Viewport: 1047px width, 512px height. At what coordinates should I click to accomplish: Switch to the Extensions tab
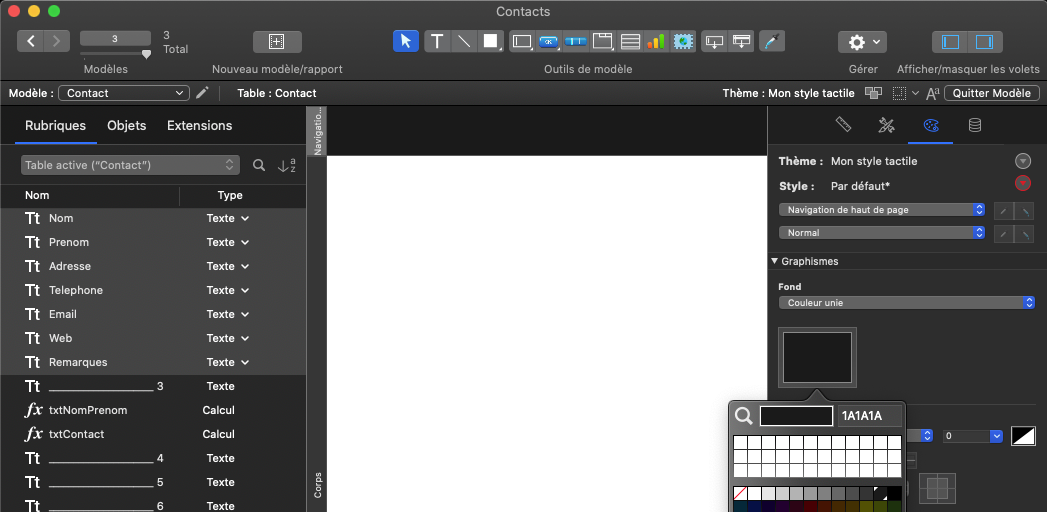[x=199, y=126]
